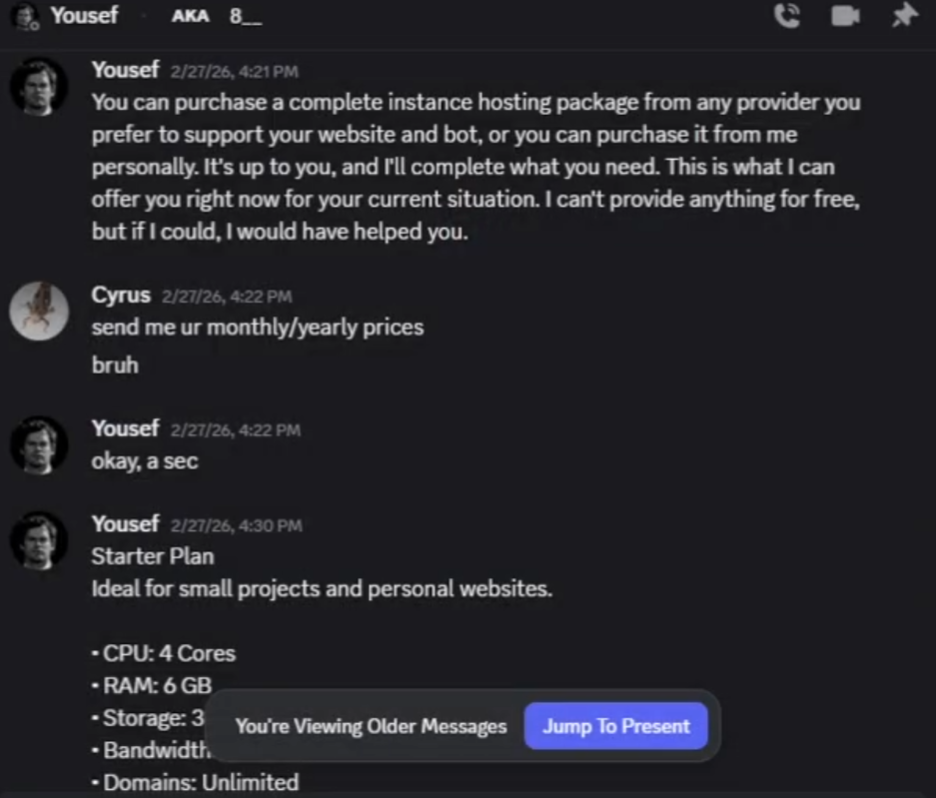Open Yousef's avatar on the Starter Plan message

pyautogui.click(x=39, y=541)
